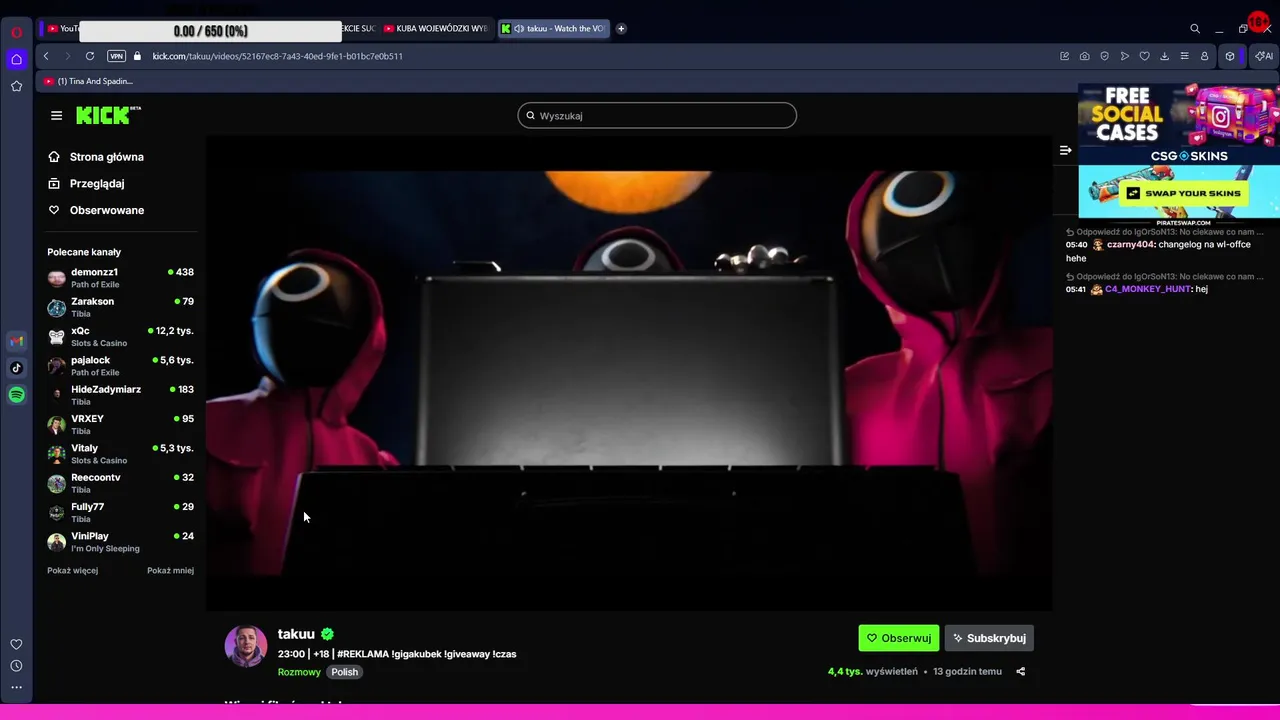Open Opera sidebar home/start page icon
The image size is (1280, 720).
[16, 59]
